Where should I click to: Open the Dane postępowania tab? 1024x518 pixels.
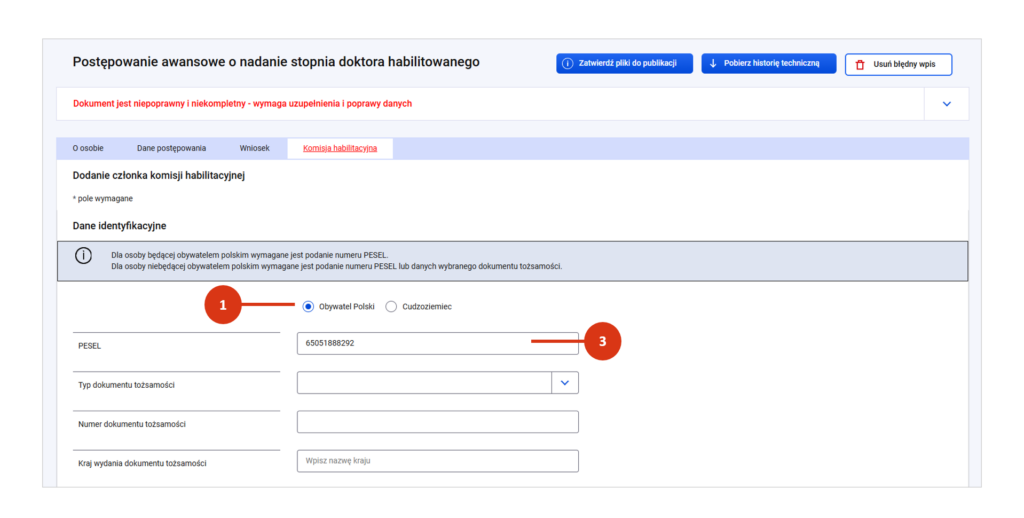(x=171, y=148)
